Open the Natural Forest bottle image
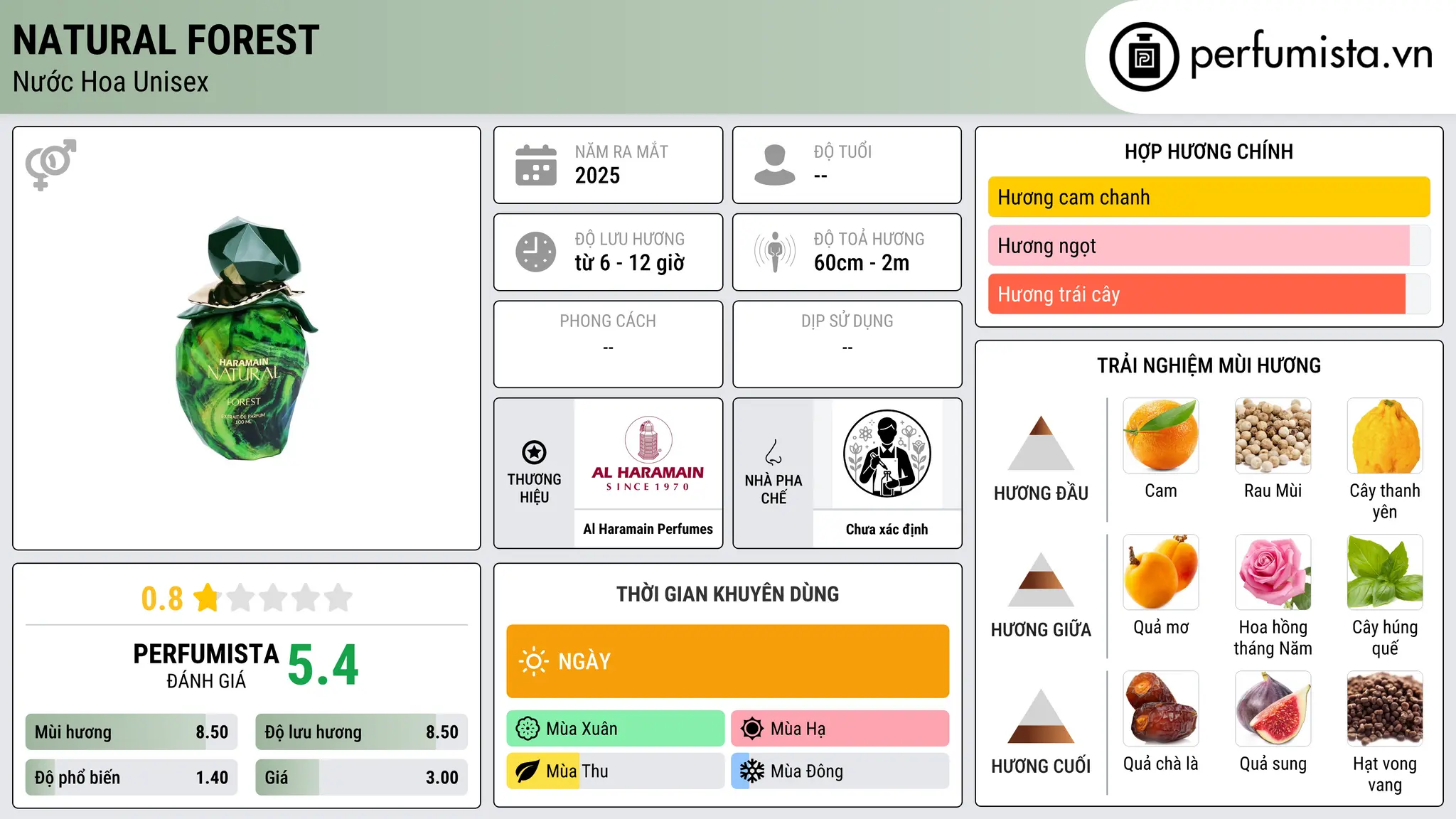Viewport: 1456px width, 819px height. (246, 338)
